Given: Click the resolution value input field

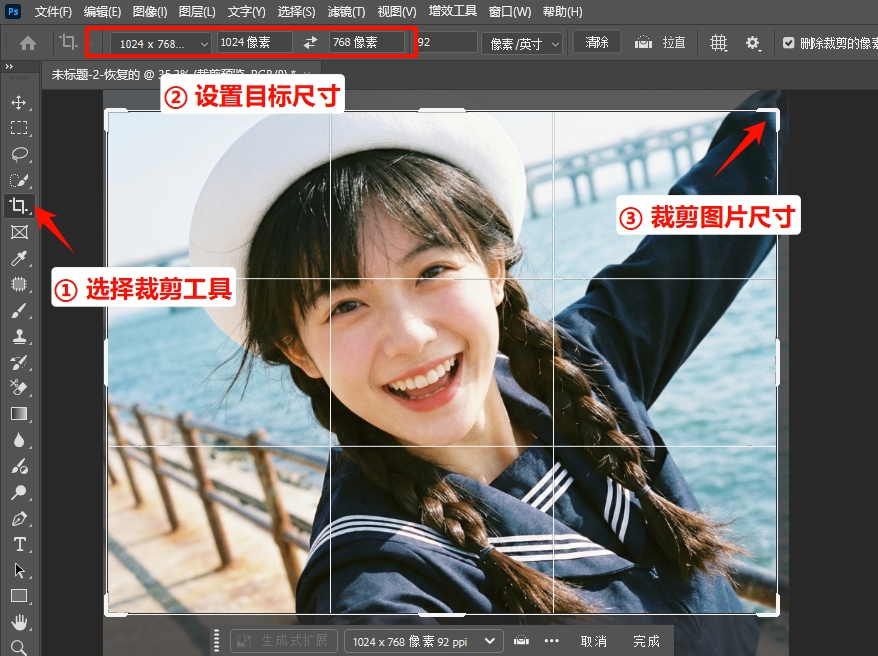Looking at the screenshot, I should coord(446,43).
